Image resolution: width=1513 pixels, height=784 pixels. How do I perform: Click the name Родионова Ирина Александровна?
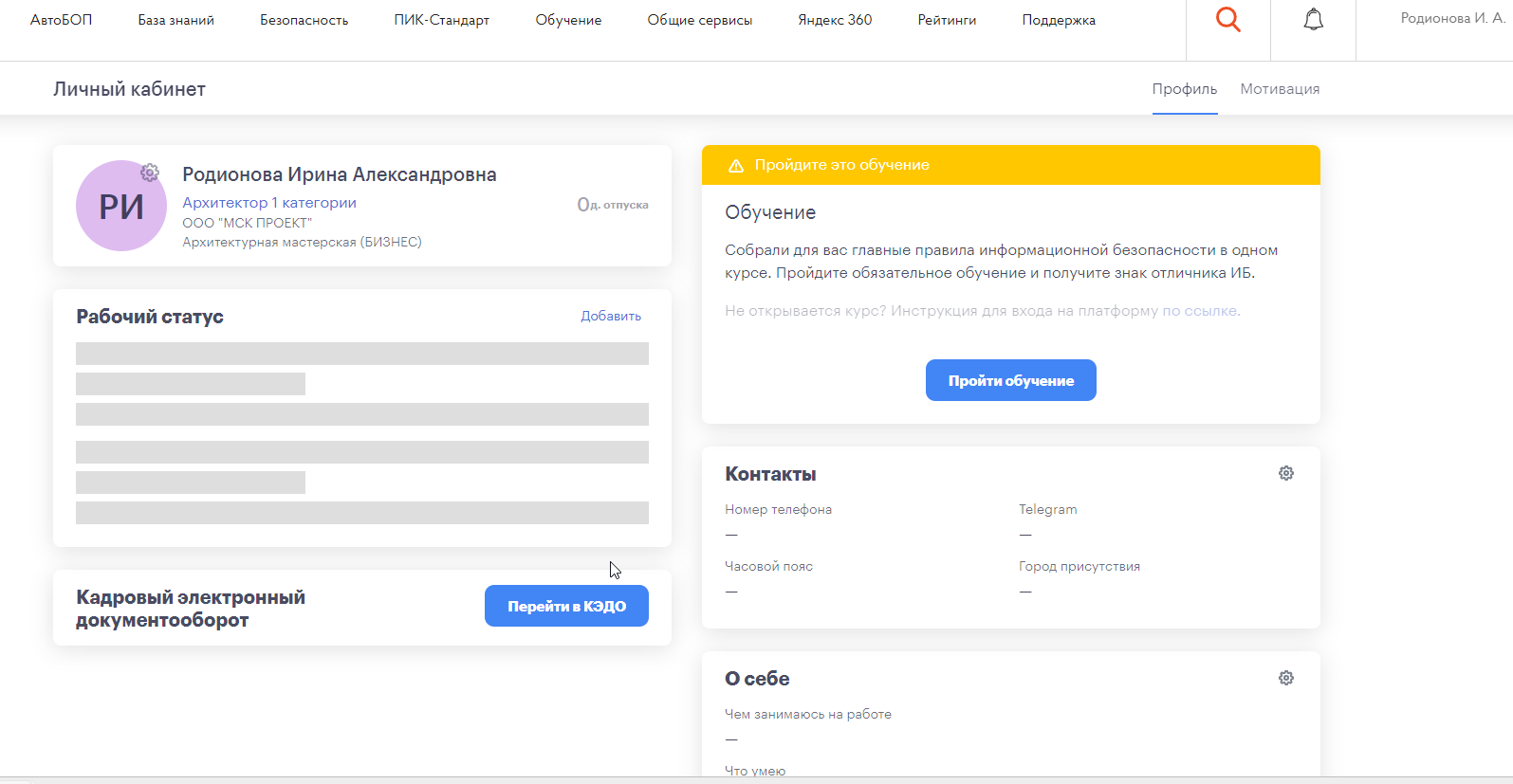coord(340,174)
